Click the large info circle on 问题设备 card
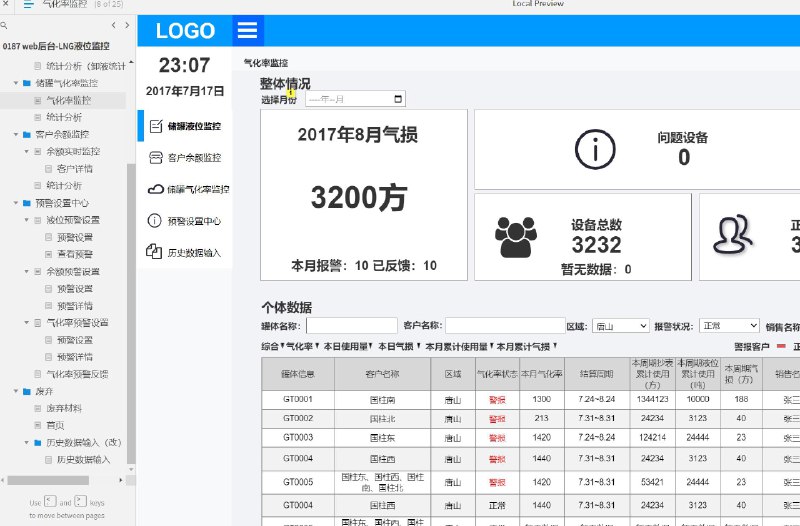The width and height of the screenshot is (800, 526). click(x=595, y=149)
